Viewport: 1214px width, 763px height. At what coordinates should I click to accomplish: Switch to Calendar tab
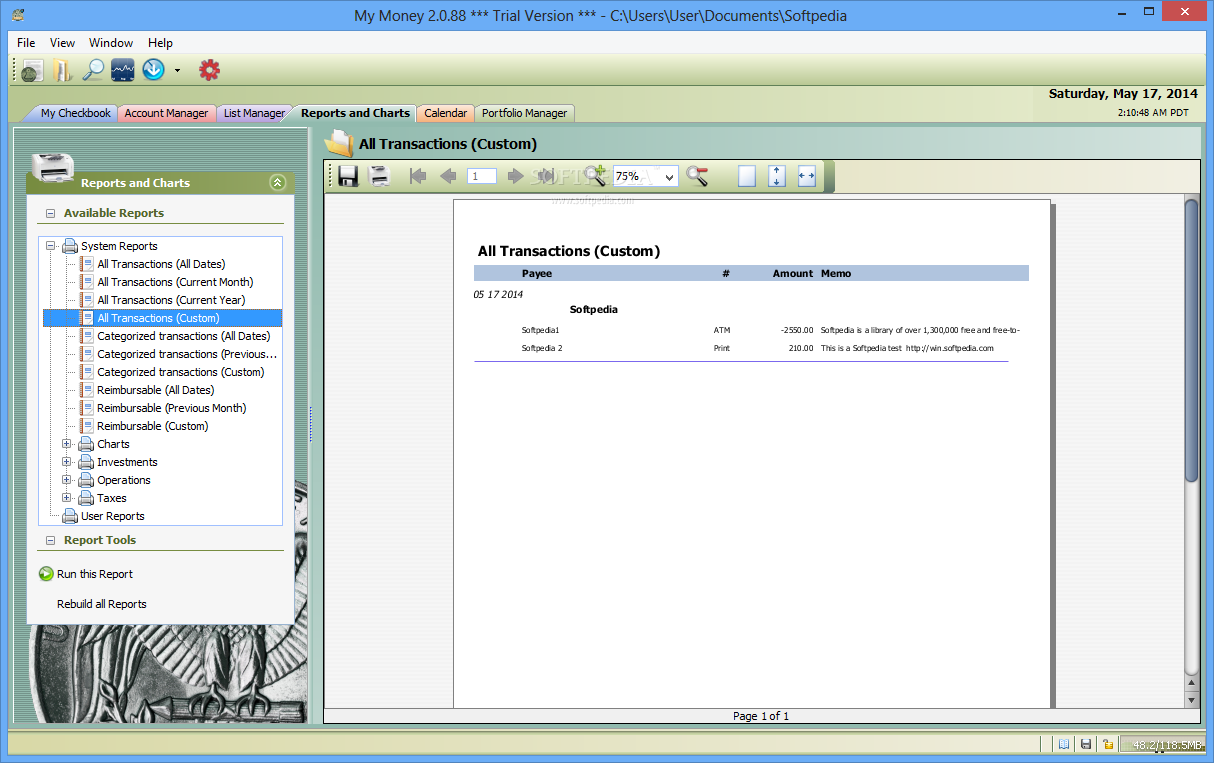(x=445, y=113)
